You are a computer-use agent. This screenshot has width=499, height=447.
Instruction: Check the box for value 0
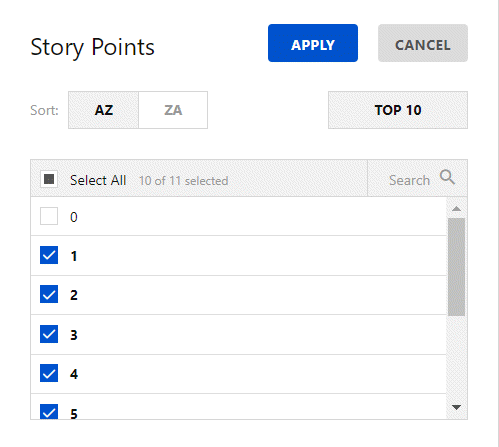pyautogui.click(x=49, y=216)
